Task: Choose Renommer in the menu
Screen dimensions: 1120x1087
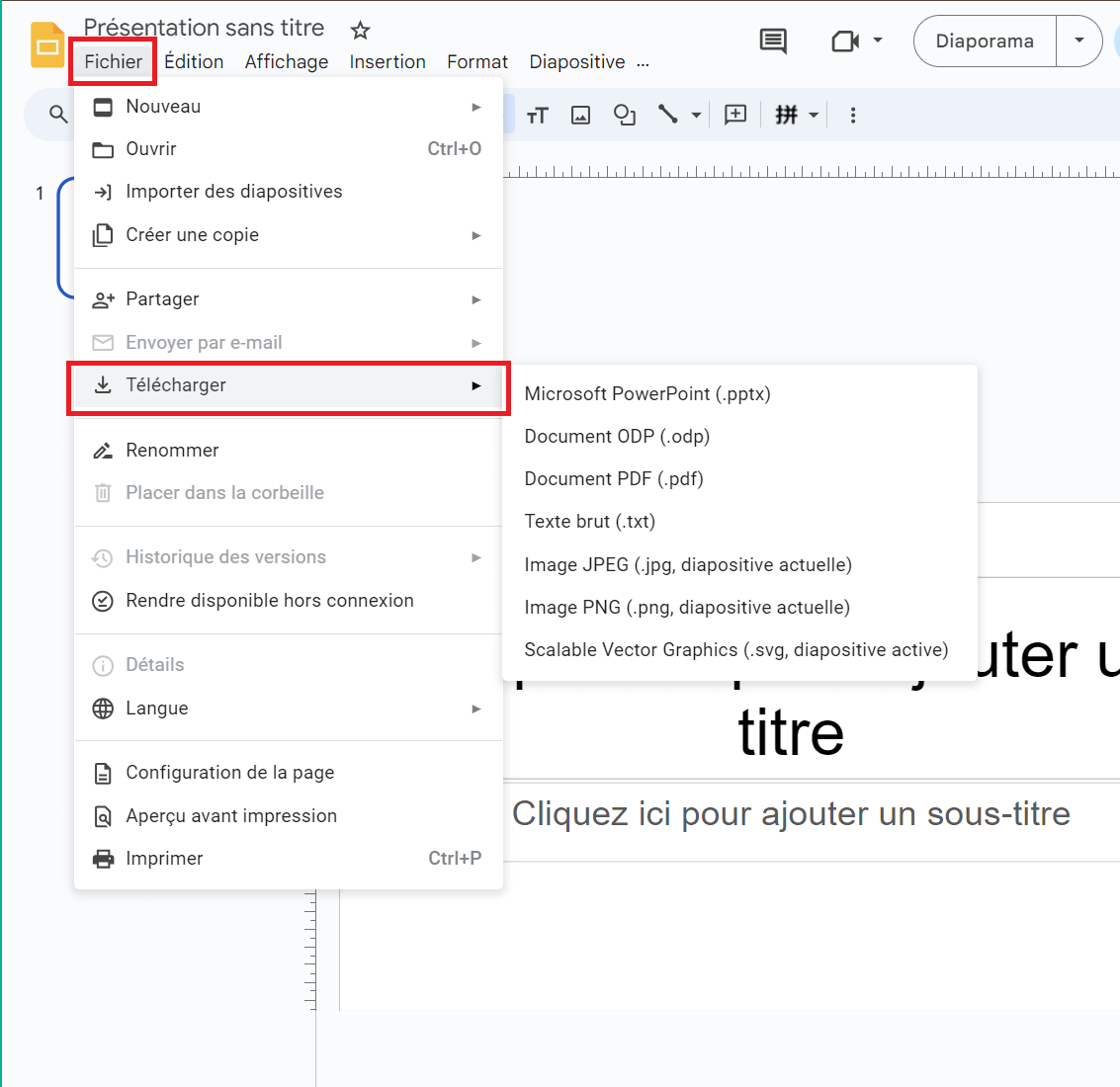Action: click(x=289, y=451)
